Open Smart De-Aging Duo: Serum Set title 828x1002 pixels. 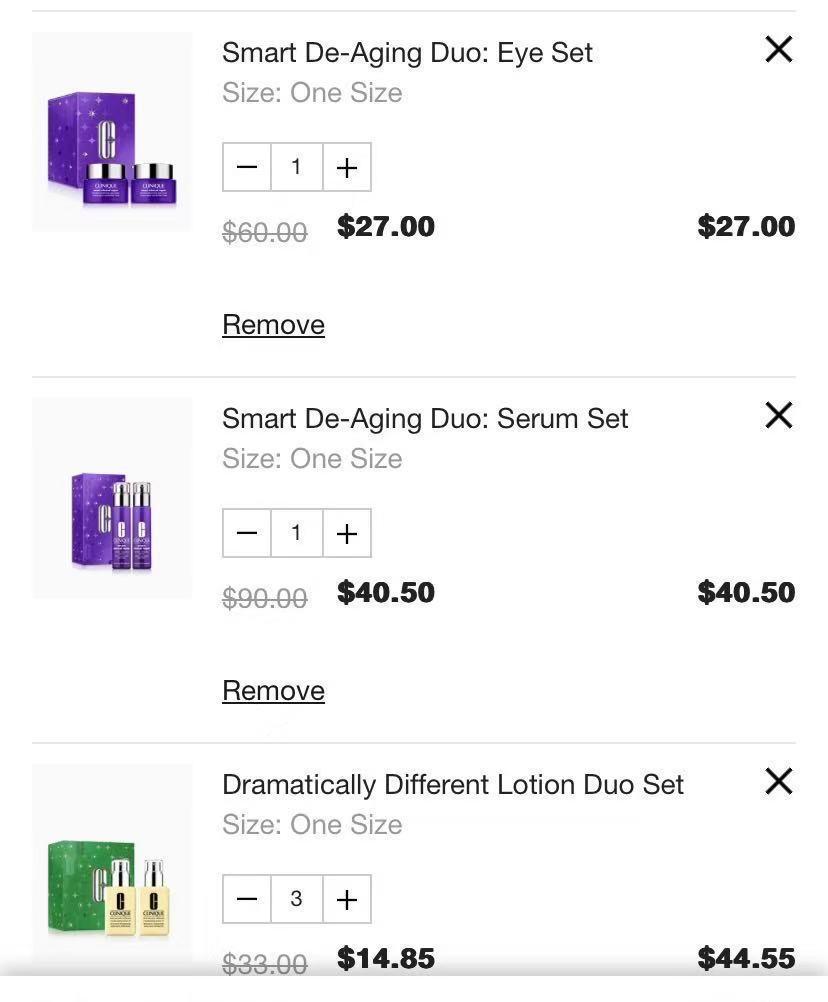click(x=425, y=418)
